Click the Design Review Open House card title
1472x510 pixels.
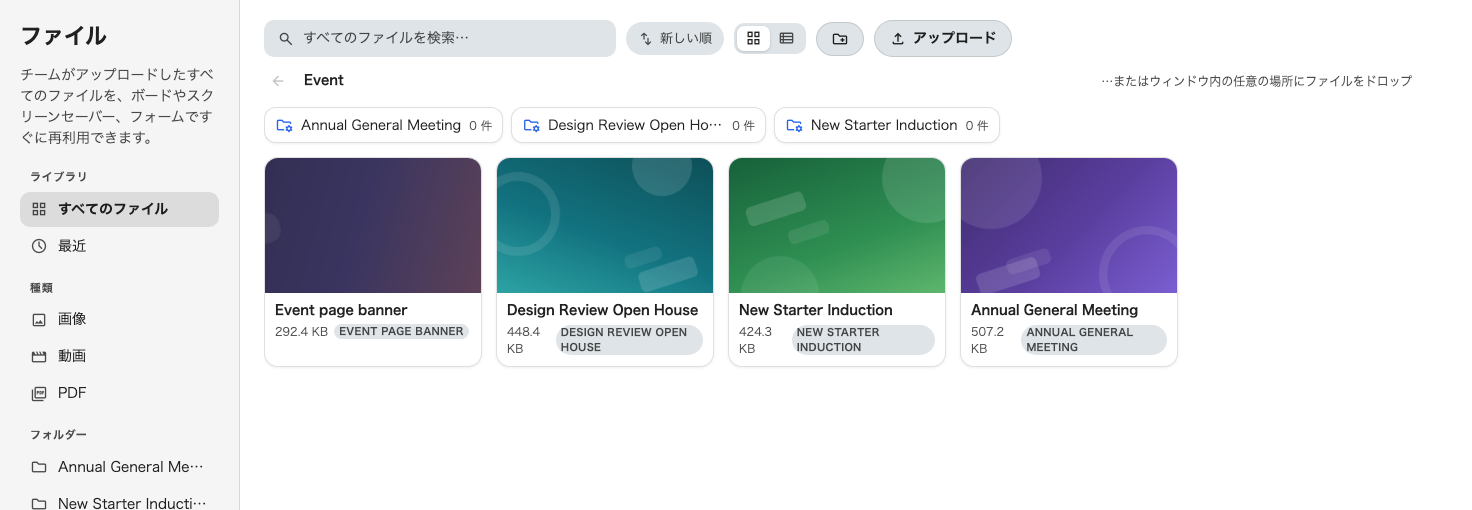(602, 310)
